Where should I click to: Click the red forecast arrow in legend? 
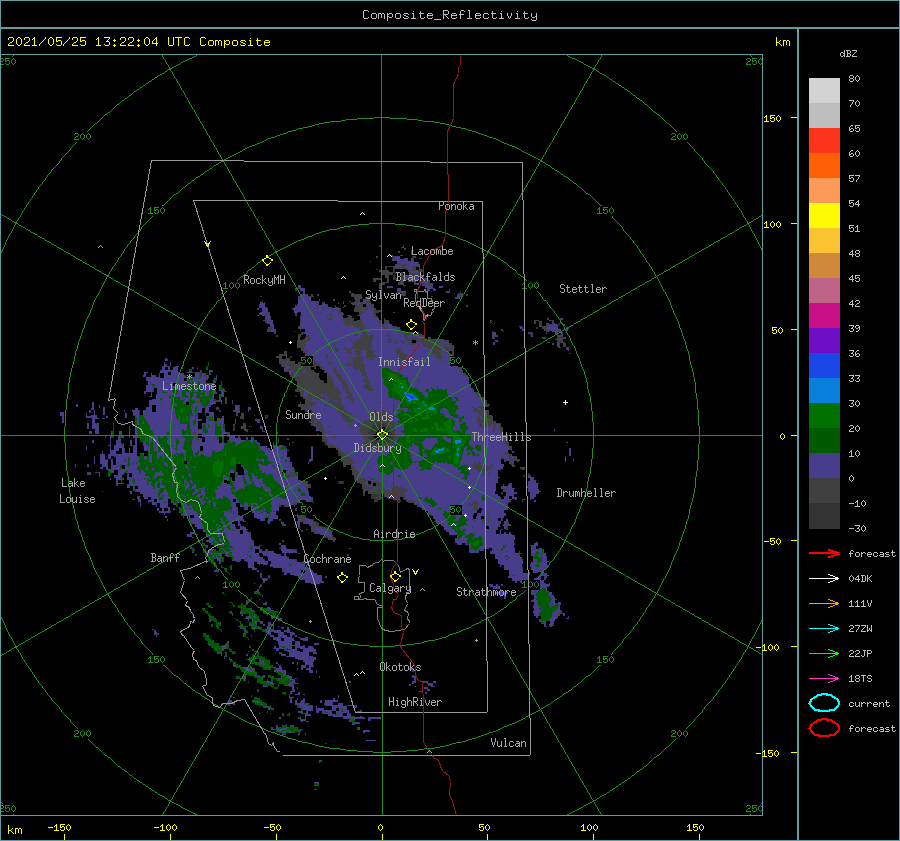(824, 553)
